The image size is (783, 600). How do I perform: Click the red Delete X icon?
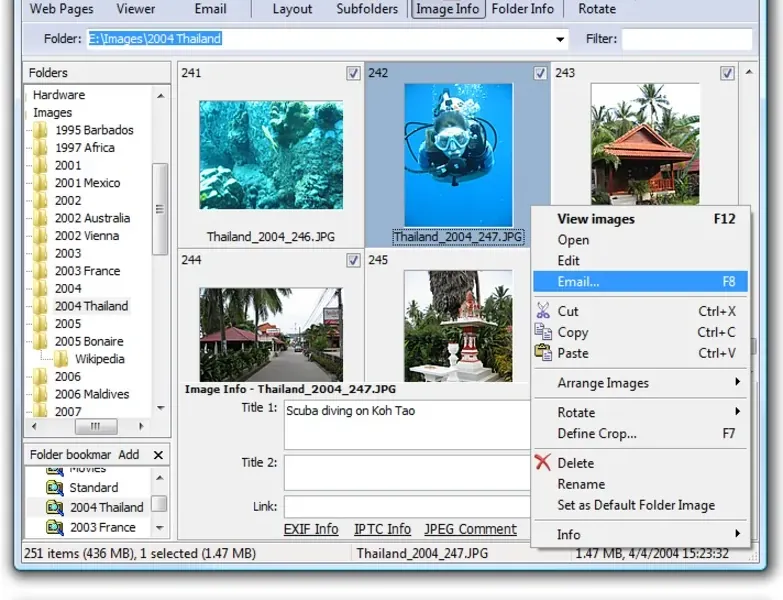coord(543,463)
